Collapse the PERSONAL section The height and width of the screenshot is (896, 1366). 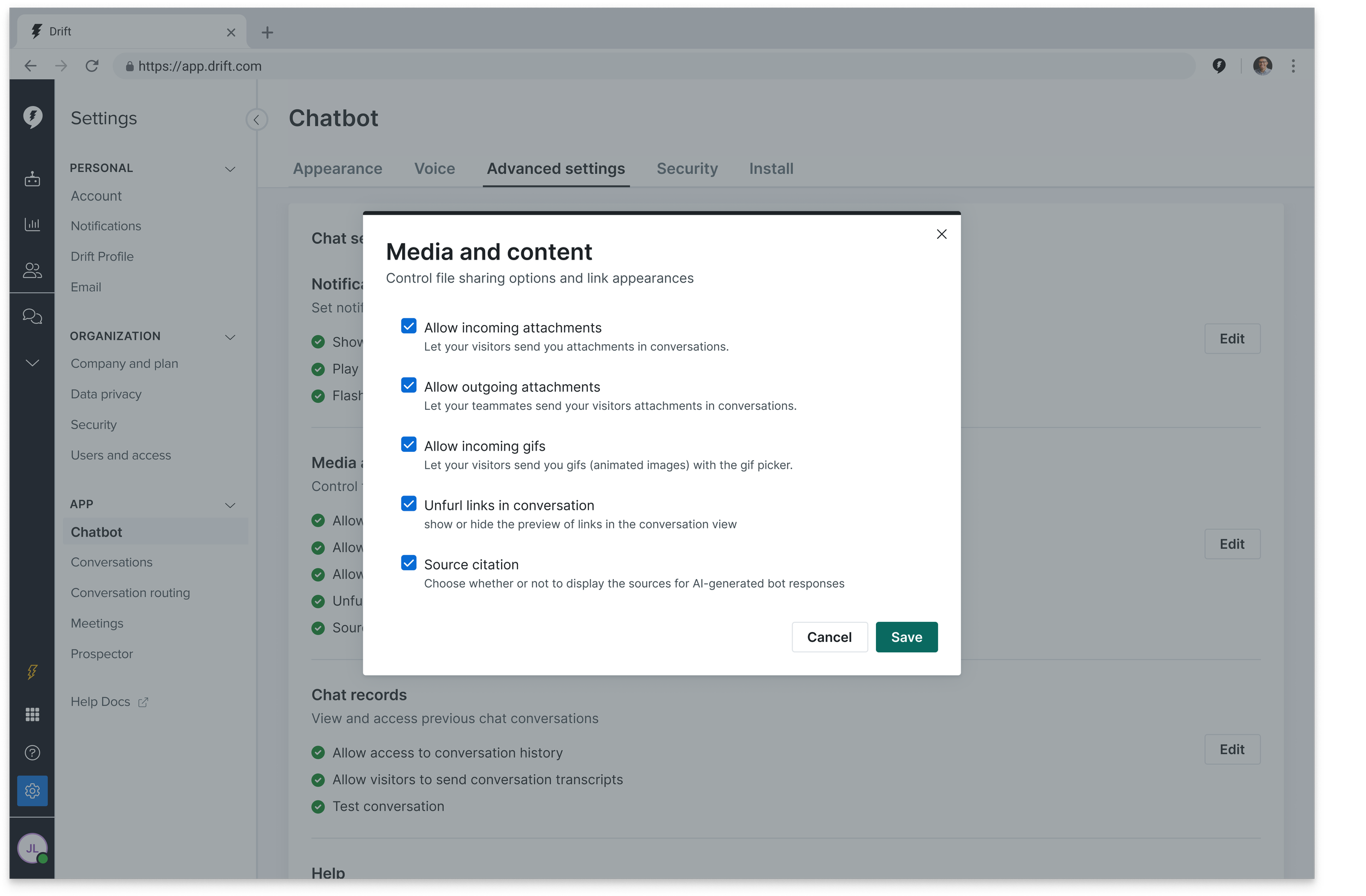230,169
